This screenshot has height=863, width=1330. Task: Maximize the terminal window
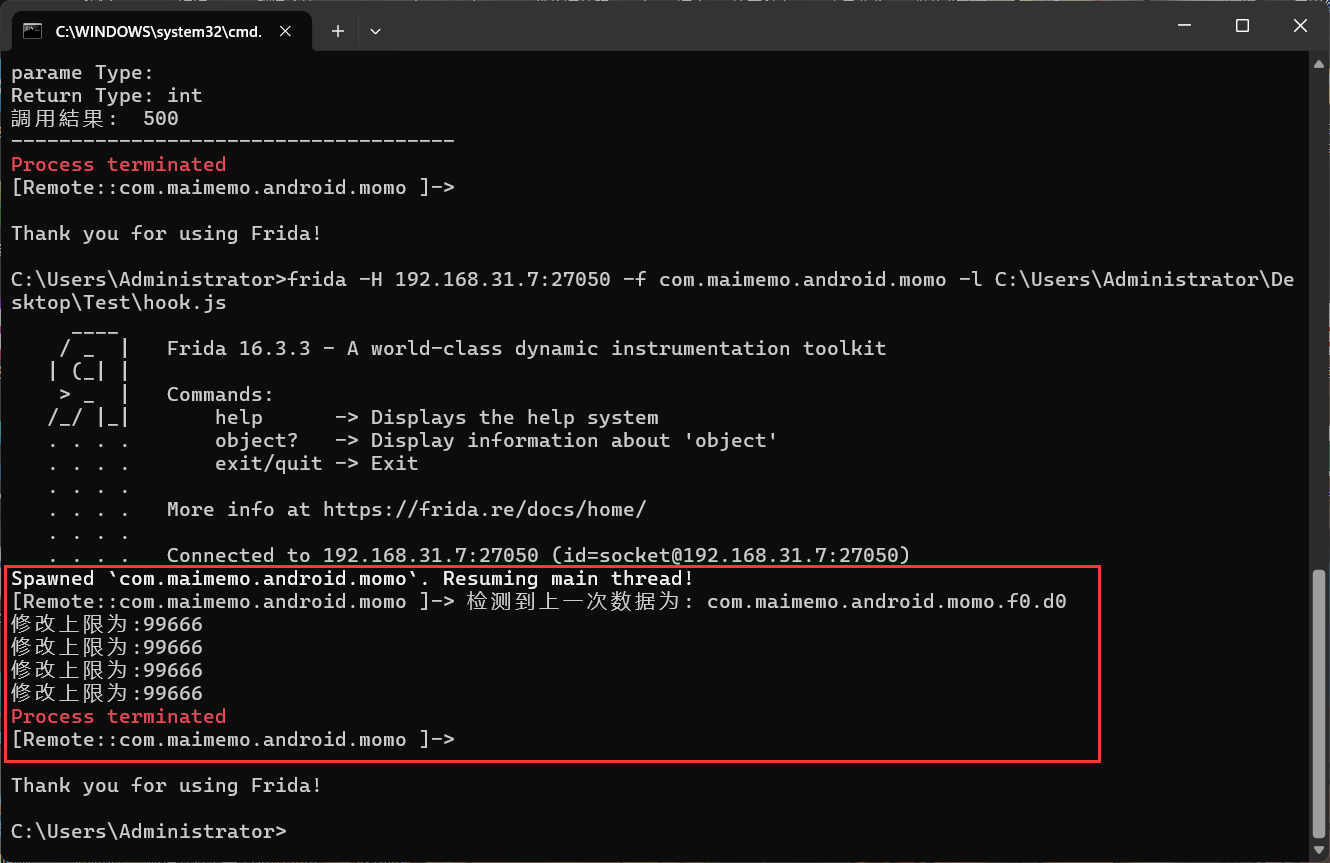click(x=1242, y=26)
